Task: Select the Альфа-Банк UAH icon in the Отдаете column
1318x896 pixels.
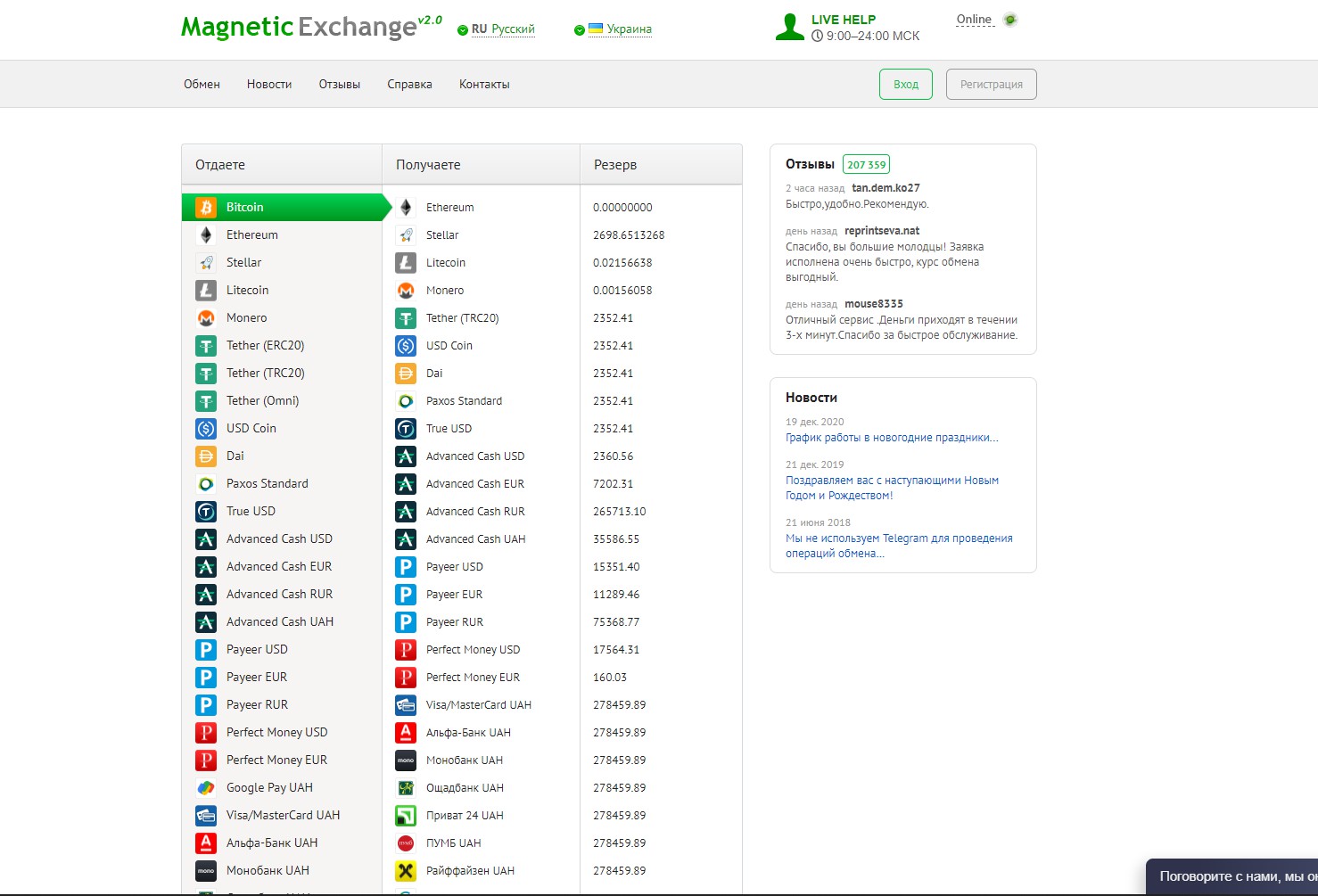Action: (x=206, y=843)
